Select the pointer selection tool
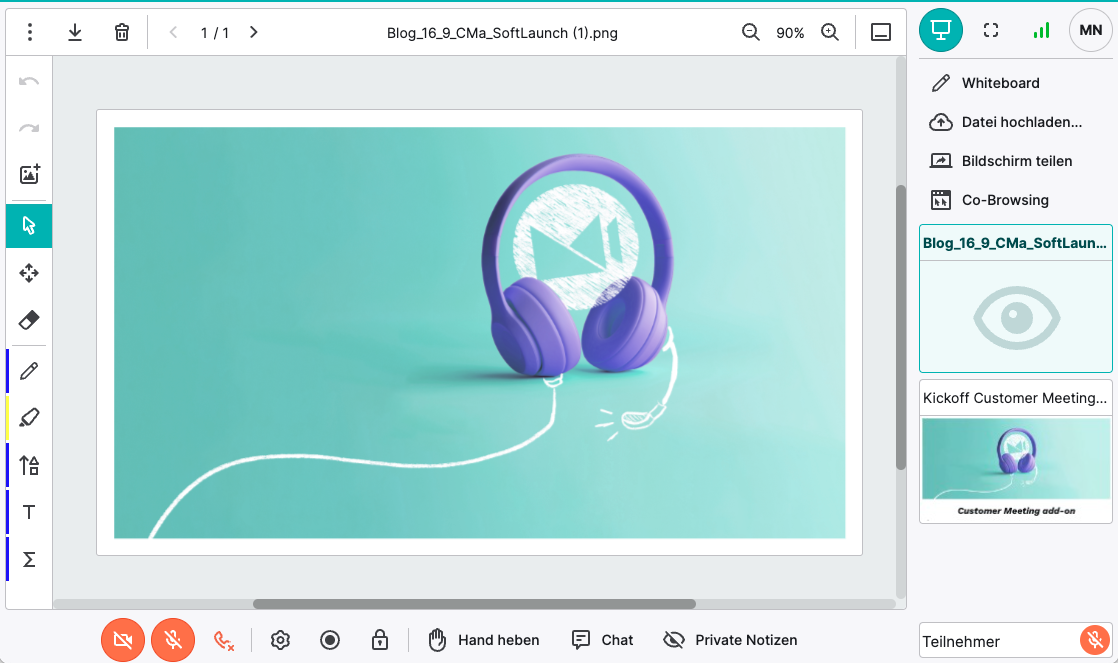This screenshot has width=1118, height=663. [x=29, y=225]
